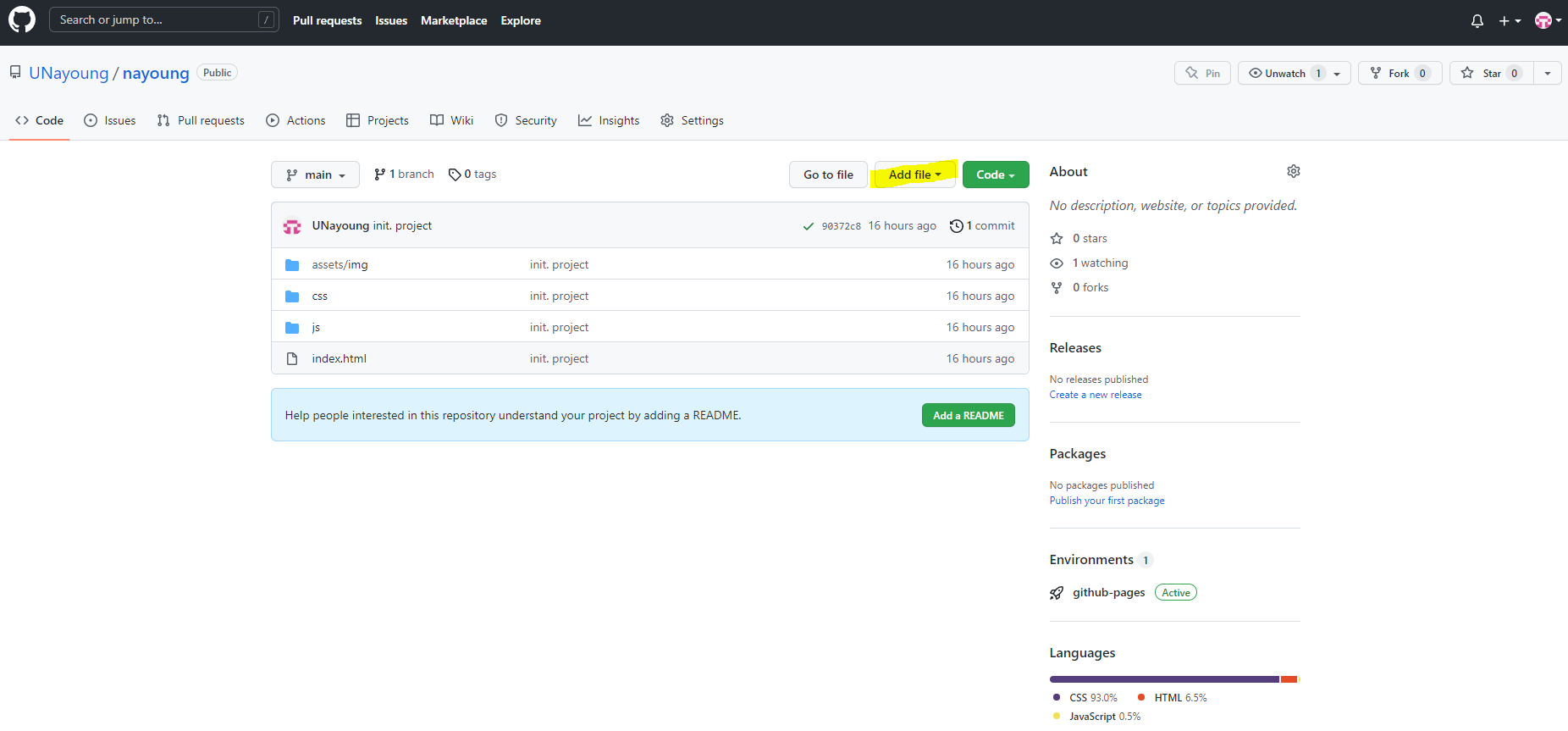The width and height of the screenshot is (1568, 731).
Task: Open the Security tab
Action: click(526, 120)
